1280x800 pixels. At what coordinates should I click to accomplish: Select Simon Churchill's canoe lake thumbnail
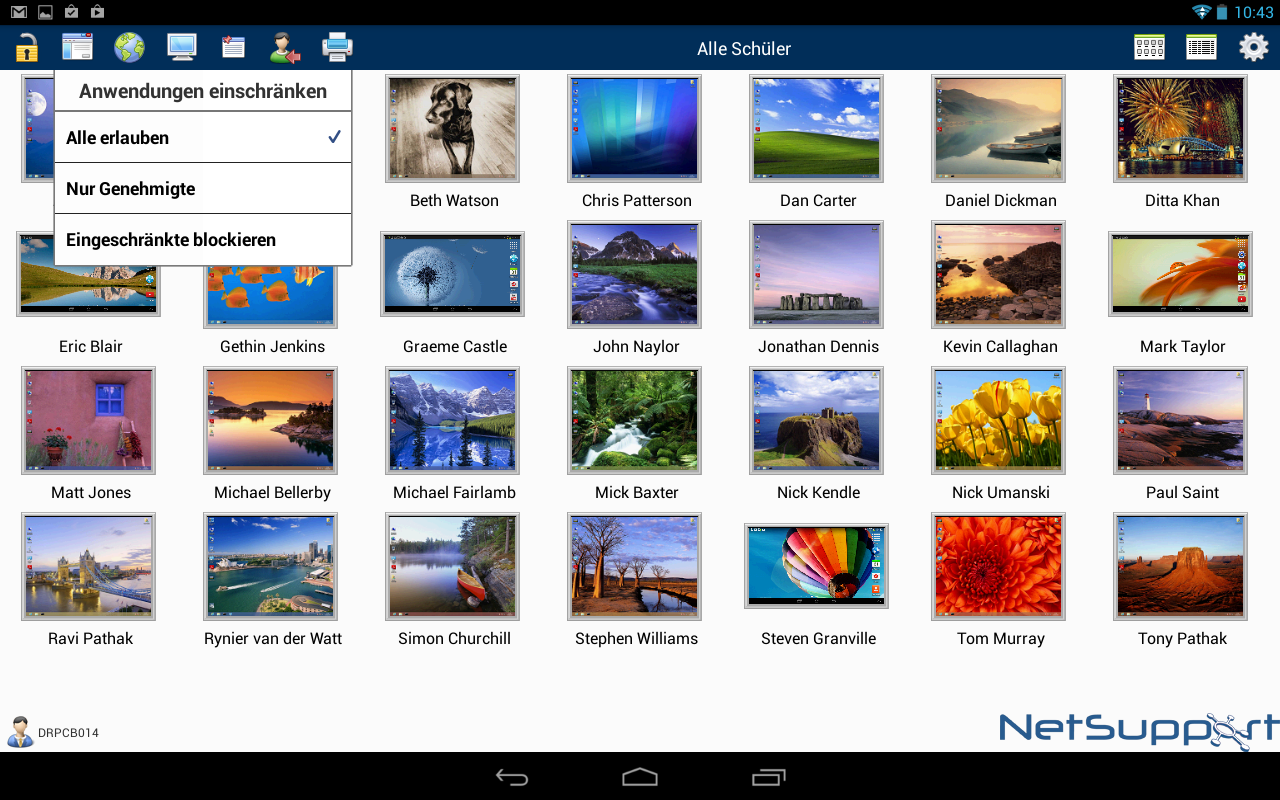point(452,566)
